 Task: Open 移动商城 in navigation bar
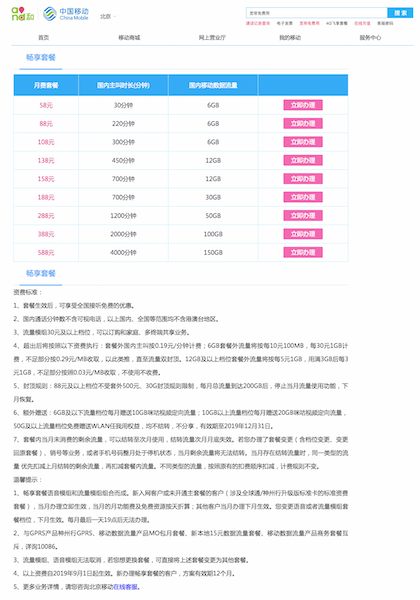[x=129, y=38]
